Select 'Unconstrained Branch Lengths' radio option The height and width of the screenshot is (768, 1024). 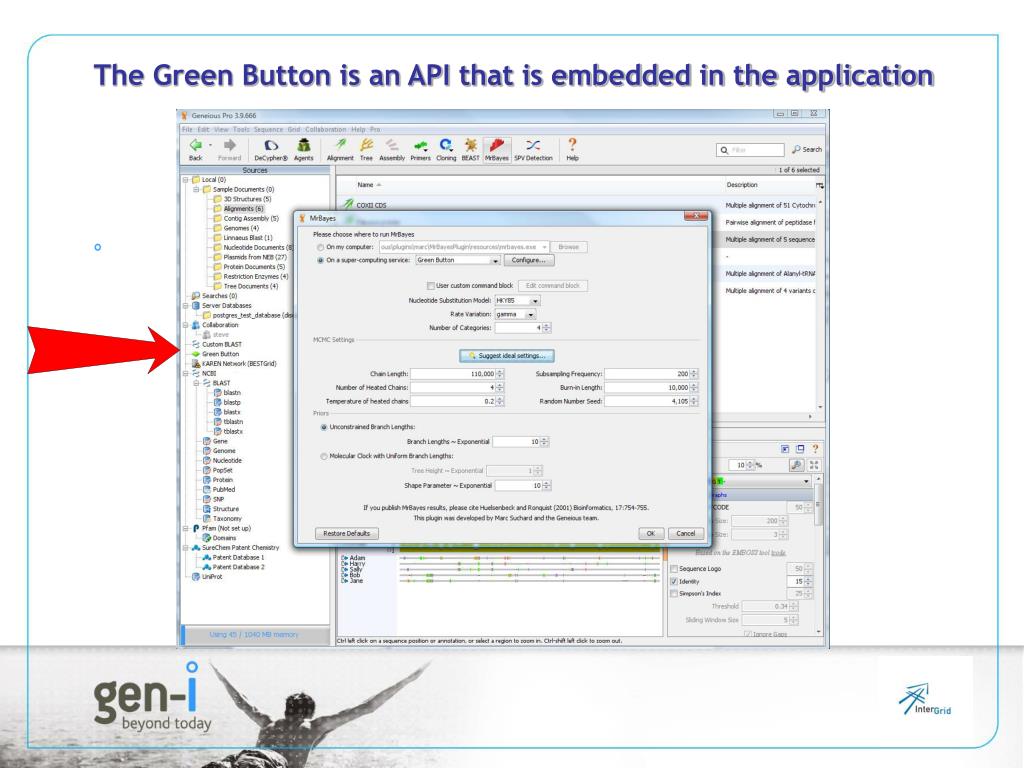(324, 427)
